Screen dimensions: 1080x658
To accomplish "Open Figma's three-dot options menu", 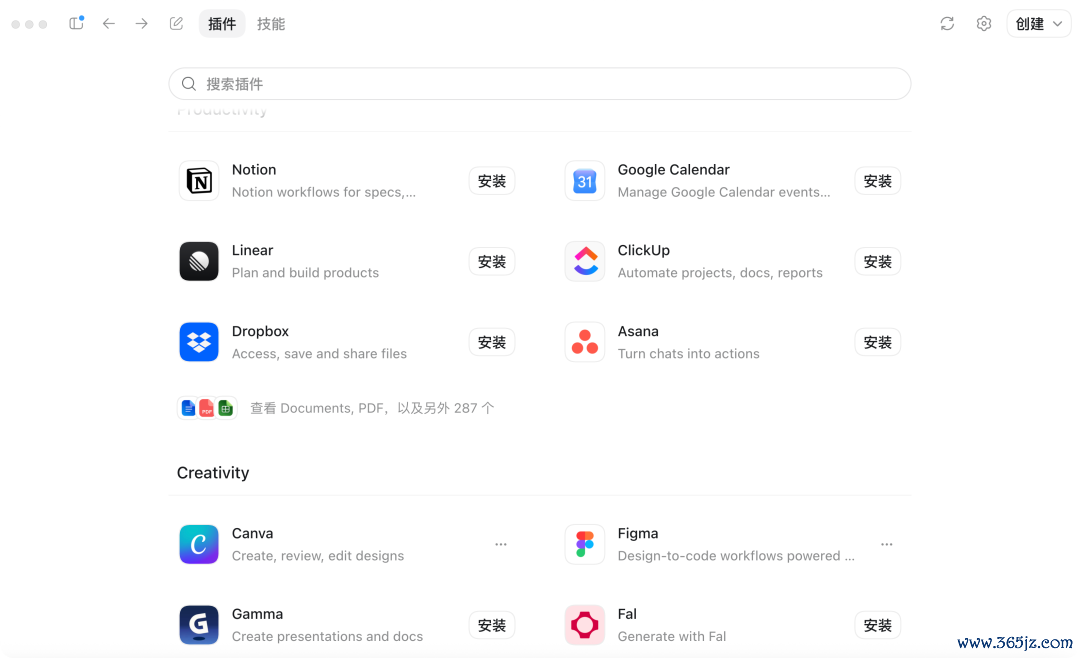I will click(886, 544).
